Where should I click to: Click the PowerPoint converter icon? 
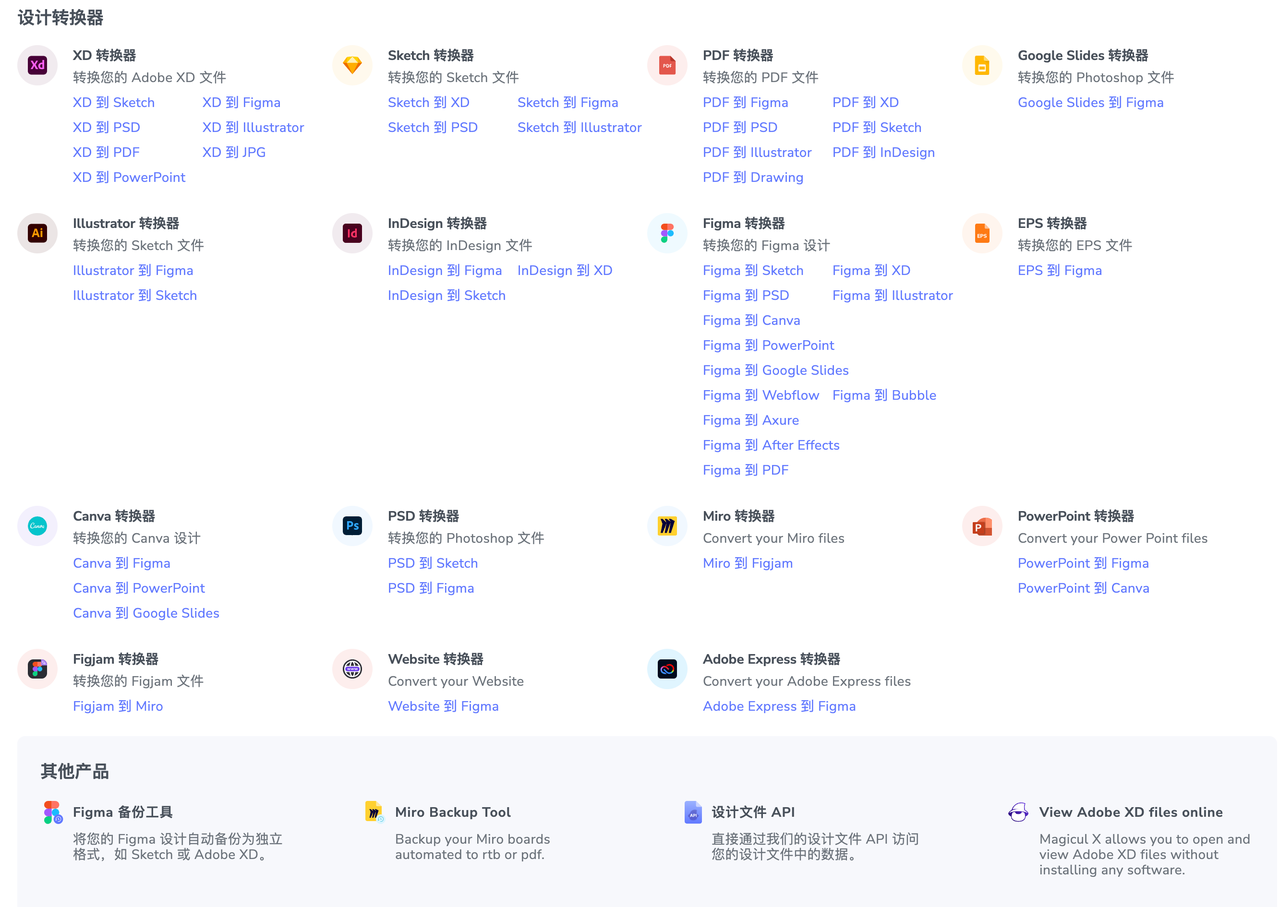click(x=982, y=526)
